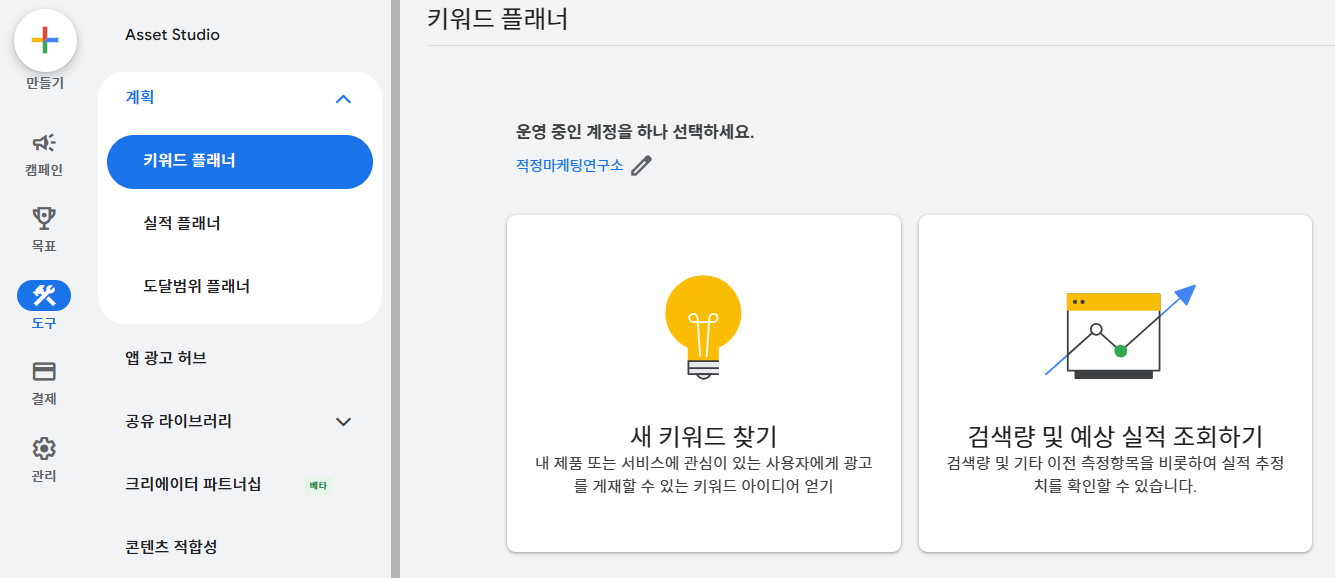Click the light bulb icon
This screenshot has width=1335, height=578.
tap(703, 324)
